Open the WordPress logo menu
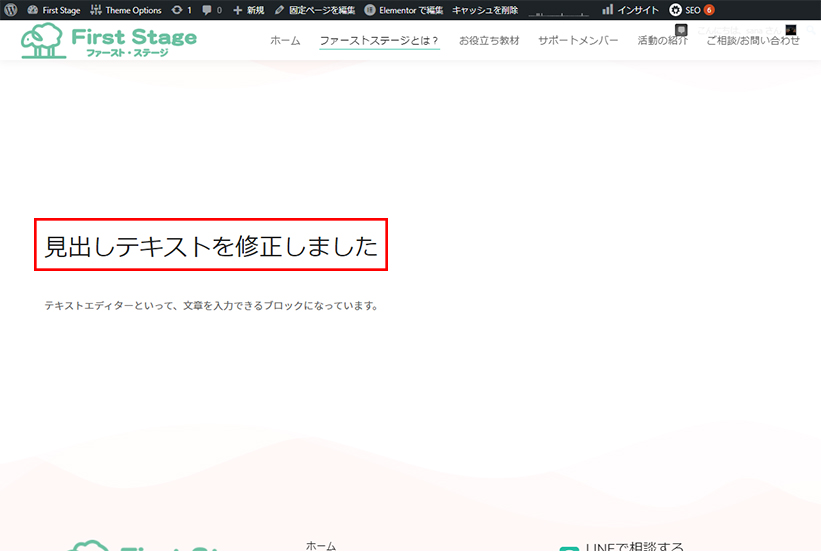Image resolution: width=821 pixels, height=552 pixels. [11, 10]
